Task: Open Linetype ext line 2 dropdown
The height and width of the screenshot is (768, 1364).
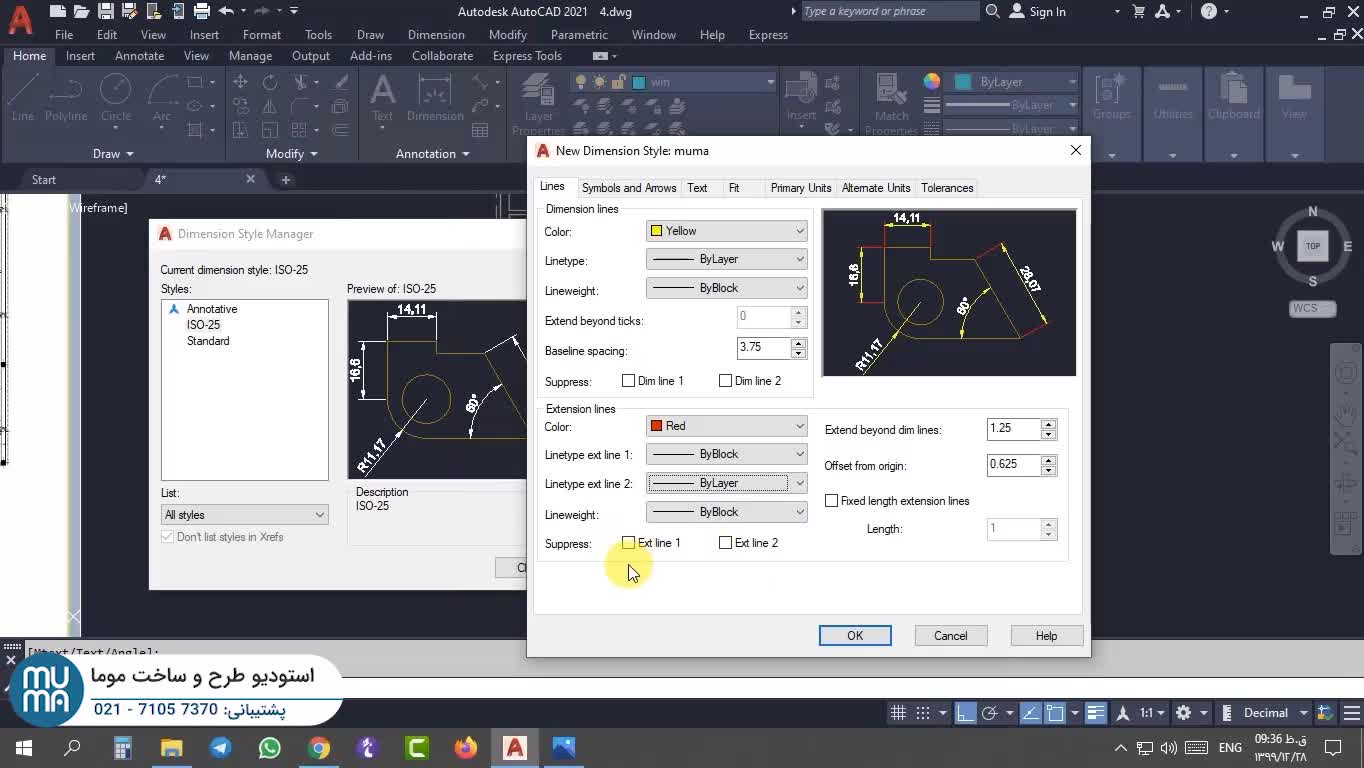Action: click(x=726, y=484)
